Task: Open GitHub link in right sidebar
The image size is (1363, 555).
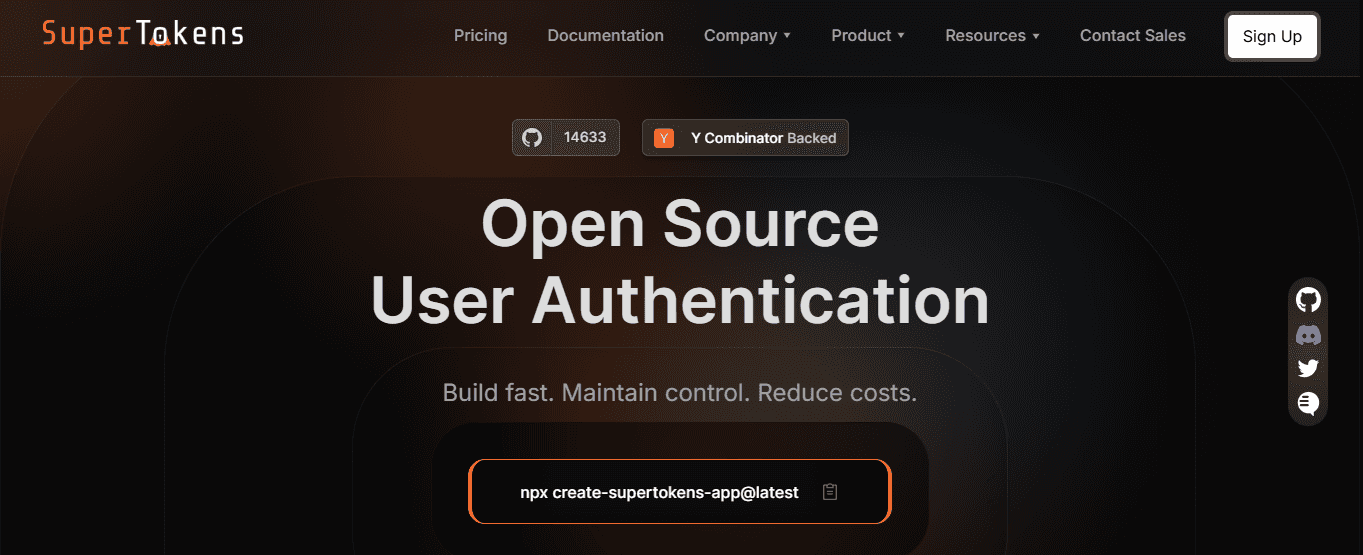Action: [1308, 300]
